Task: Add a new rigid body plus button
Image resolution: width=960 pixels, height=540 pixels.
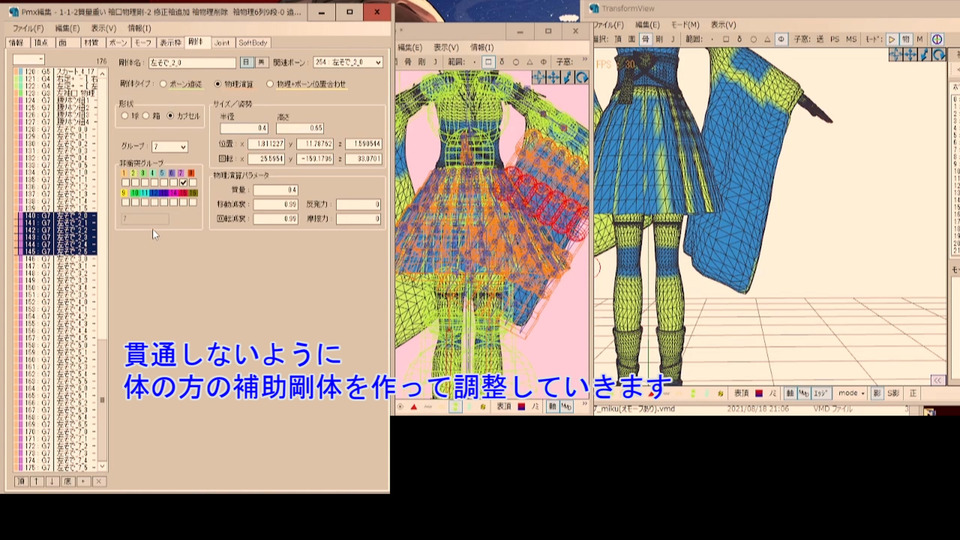Action: (x=83, y=482)
